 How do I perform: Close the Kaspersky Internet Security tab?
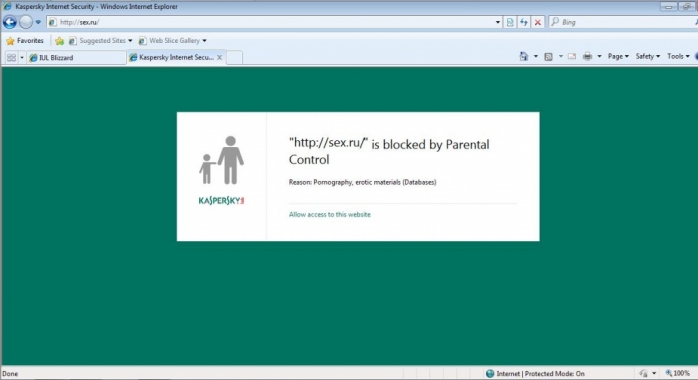219,57
